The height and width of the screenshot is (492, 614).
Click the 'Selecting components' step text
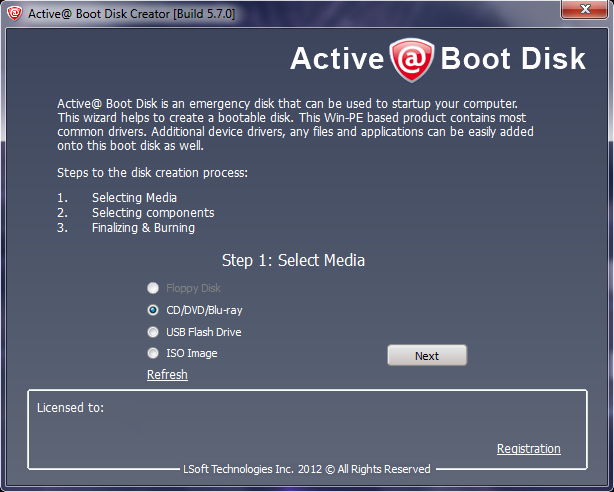153,213
